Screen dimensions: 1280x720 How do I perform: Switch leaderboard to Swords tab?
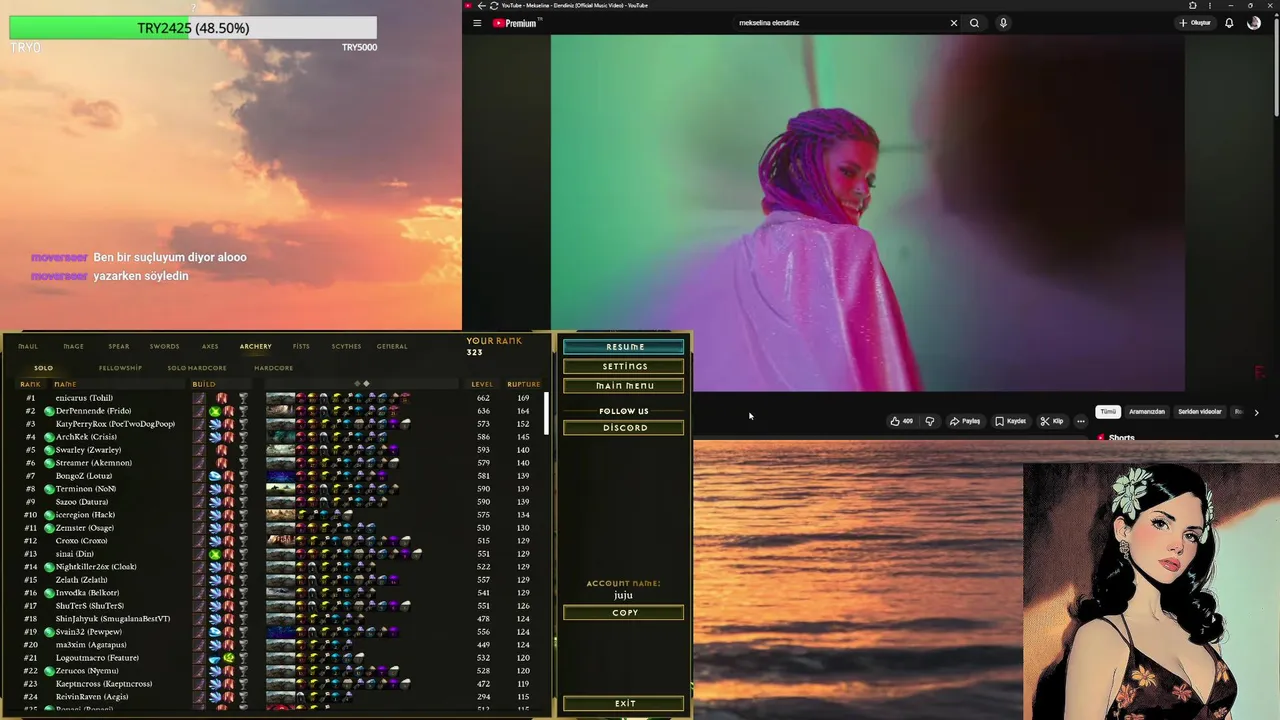[x=165, y=346]
